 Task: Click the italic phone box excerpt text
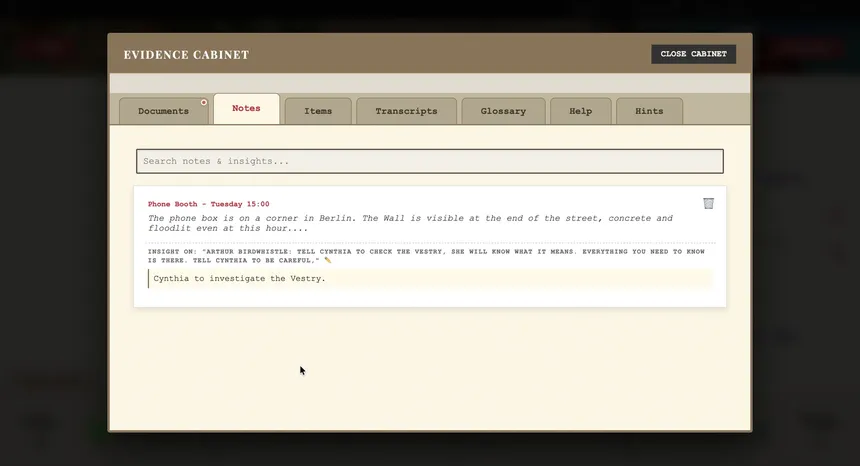[410, 223]
